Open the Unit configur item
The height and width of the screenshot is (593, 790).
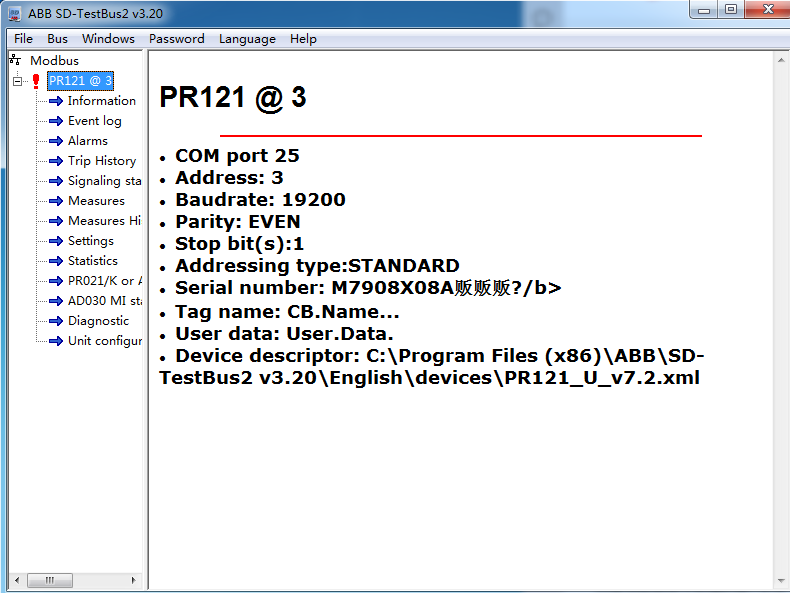click(x=105, y=341)
